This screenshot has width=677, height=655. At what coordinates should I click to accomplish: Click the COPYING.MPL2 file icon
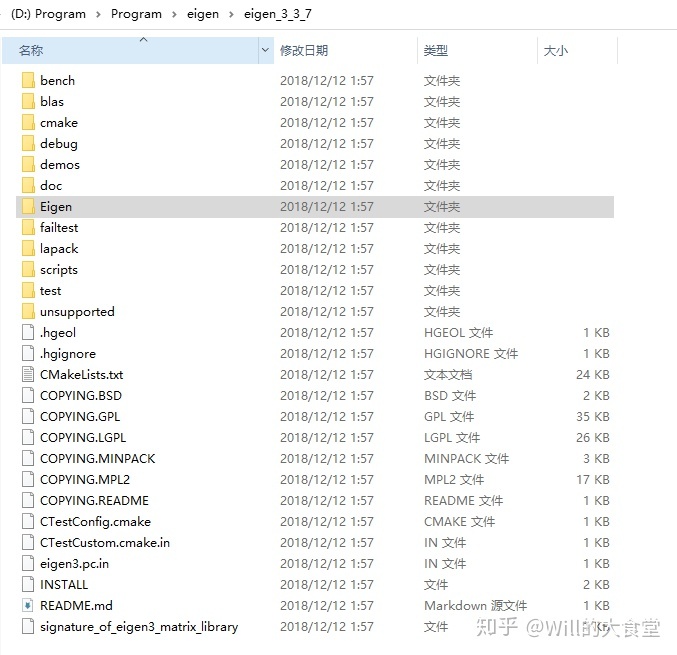(x=28, y=480)
